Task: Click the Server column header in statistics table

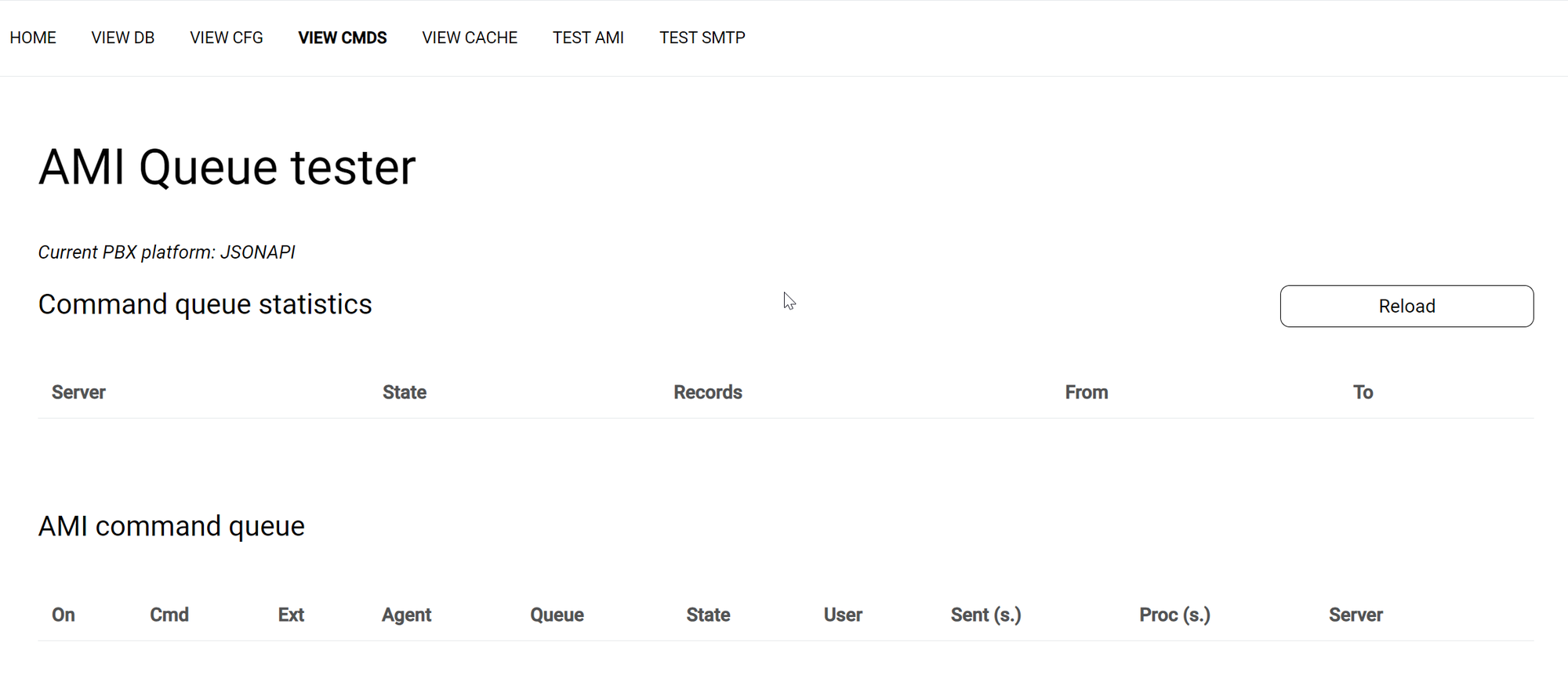Action: [x=78, y=392]
